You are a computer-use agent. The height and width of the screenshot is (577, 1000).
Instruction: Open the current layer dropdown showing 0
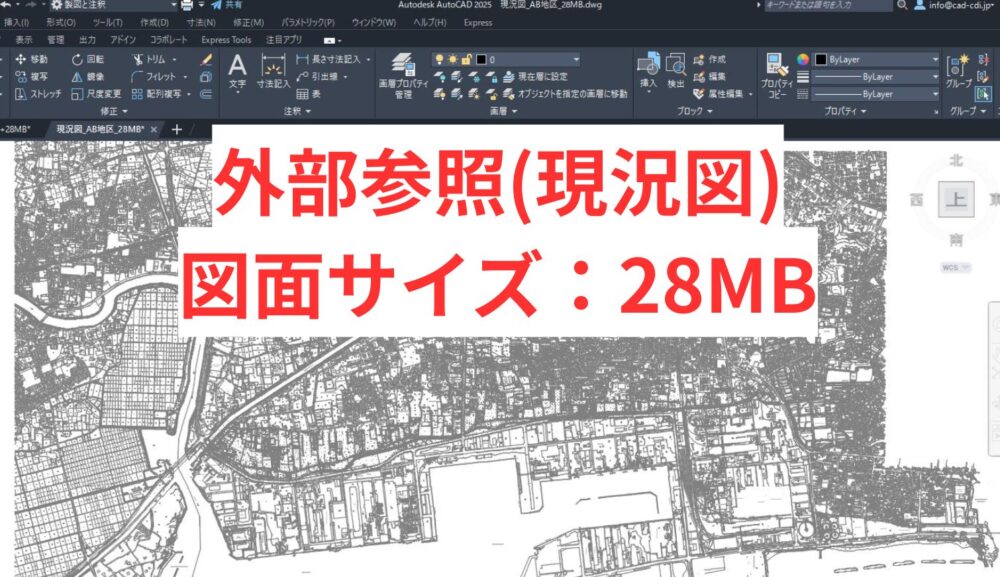pyautogui.click(x=576, y=57)
